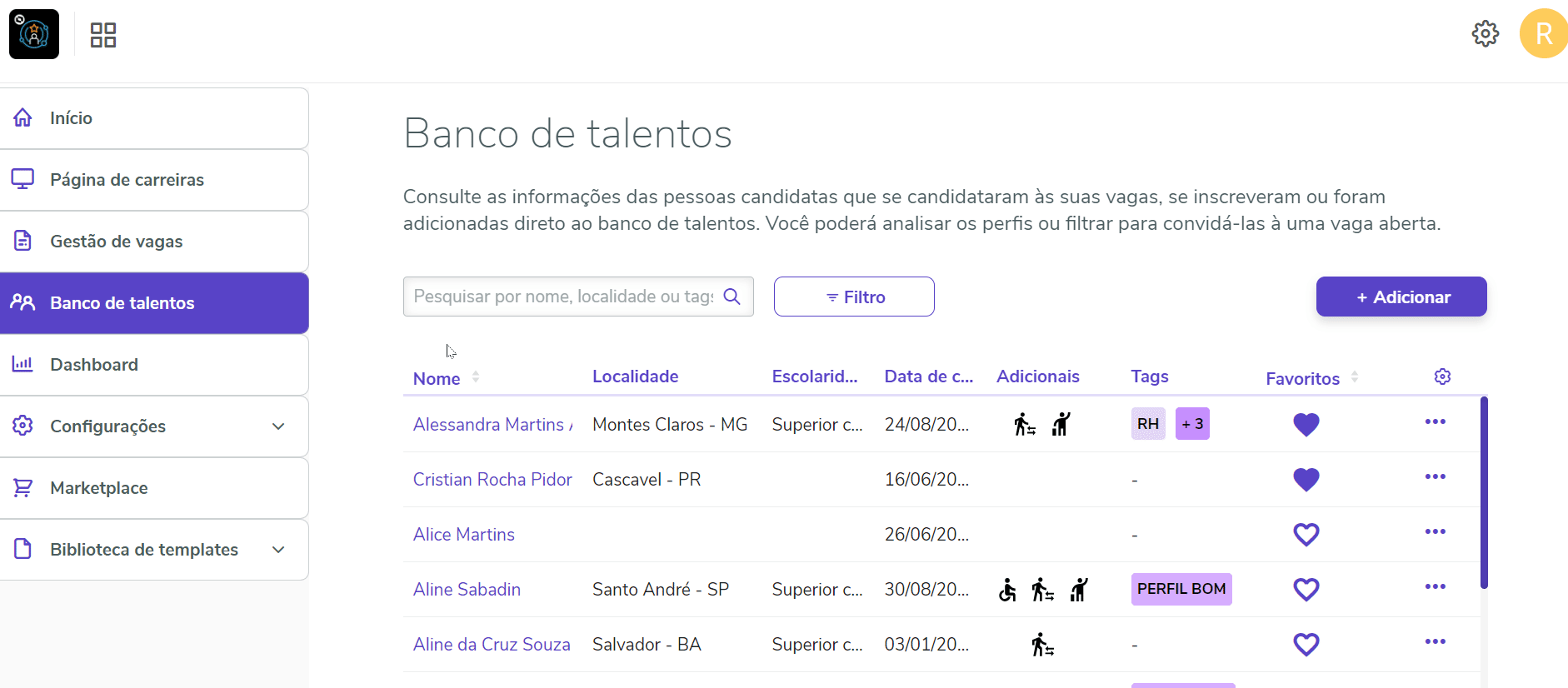Click the magnifier search icon
1568x688 pixels.
[732, 297]
